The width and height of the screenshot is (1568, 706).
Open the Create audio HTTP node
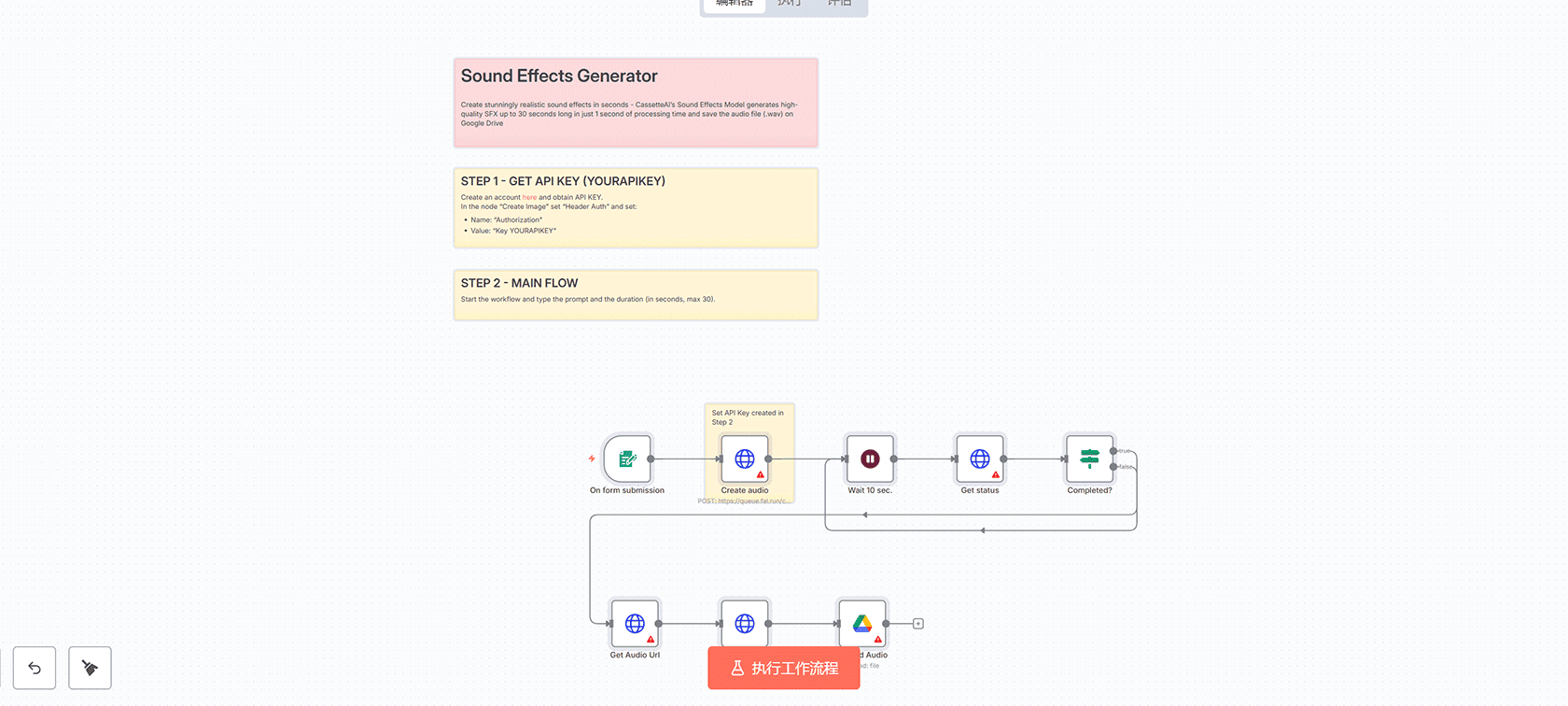744,459
